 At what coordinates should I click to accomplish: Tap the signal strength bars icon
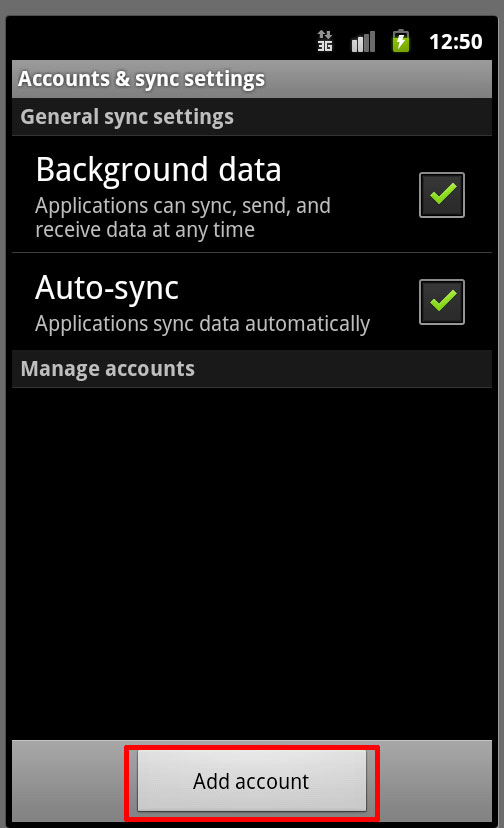tap(363, 41)
